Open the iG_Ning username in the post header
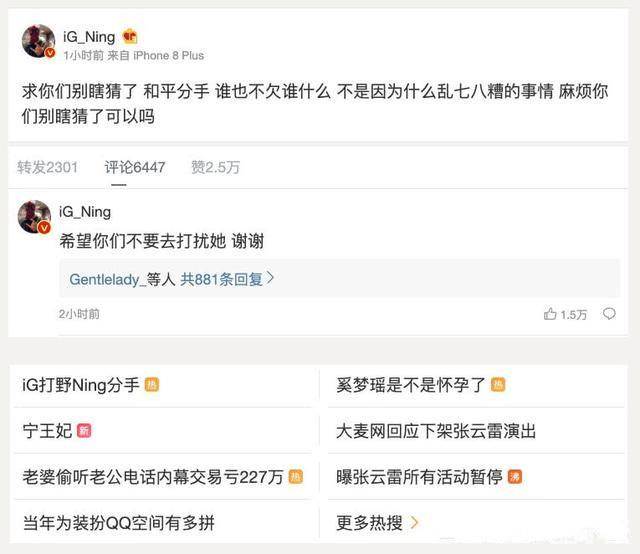The width and height of the screenshot is (640, 554). (88, 37)
